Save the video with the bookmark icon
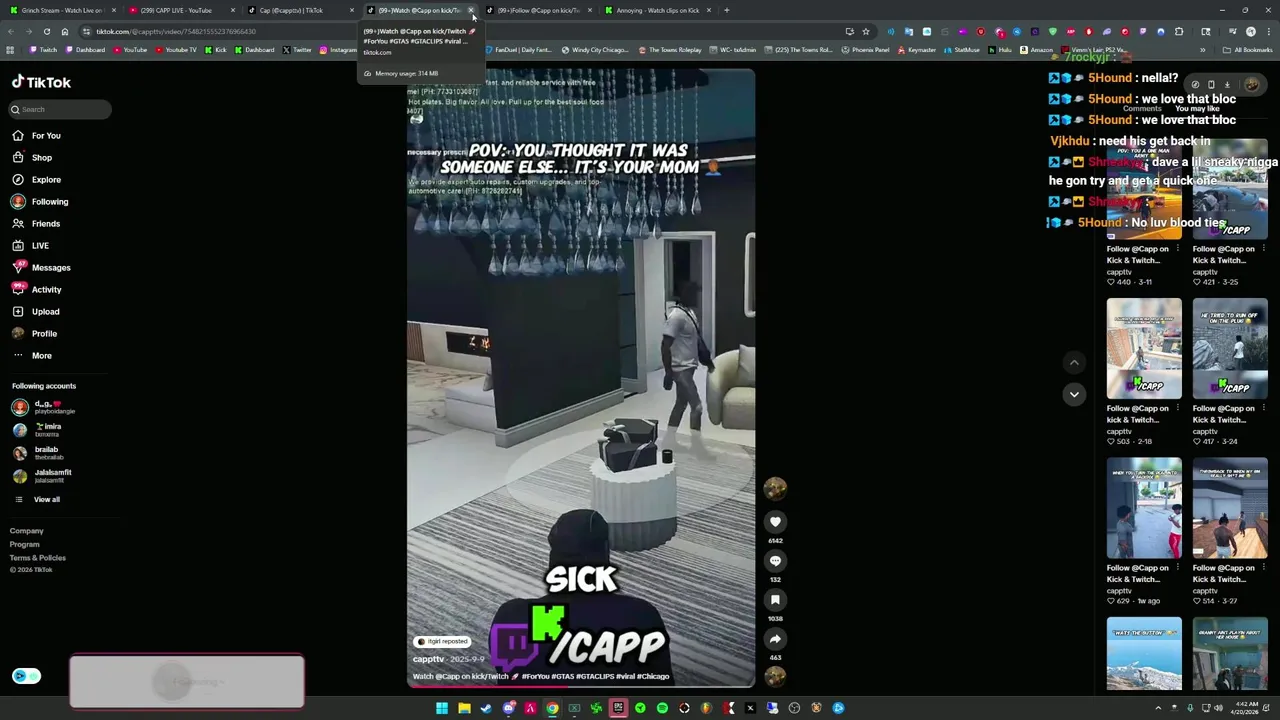This screenshot has width=1280, height=720. [775, 600]
